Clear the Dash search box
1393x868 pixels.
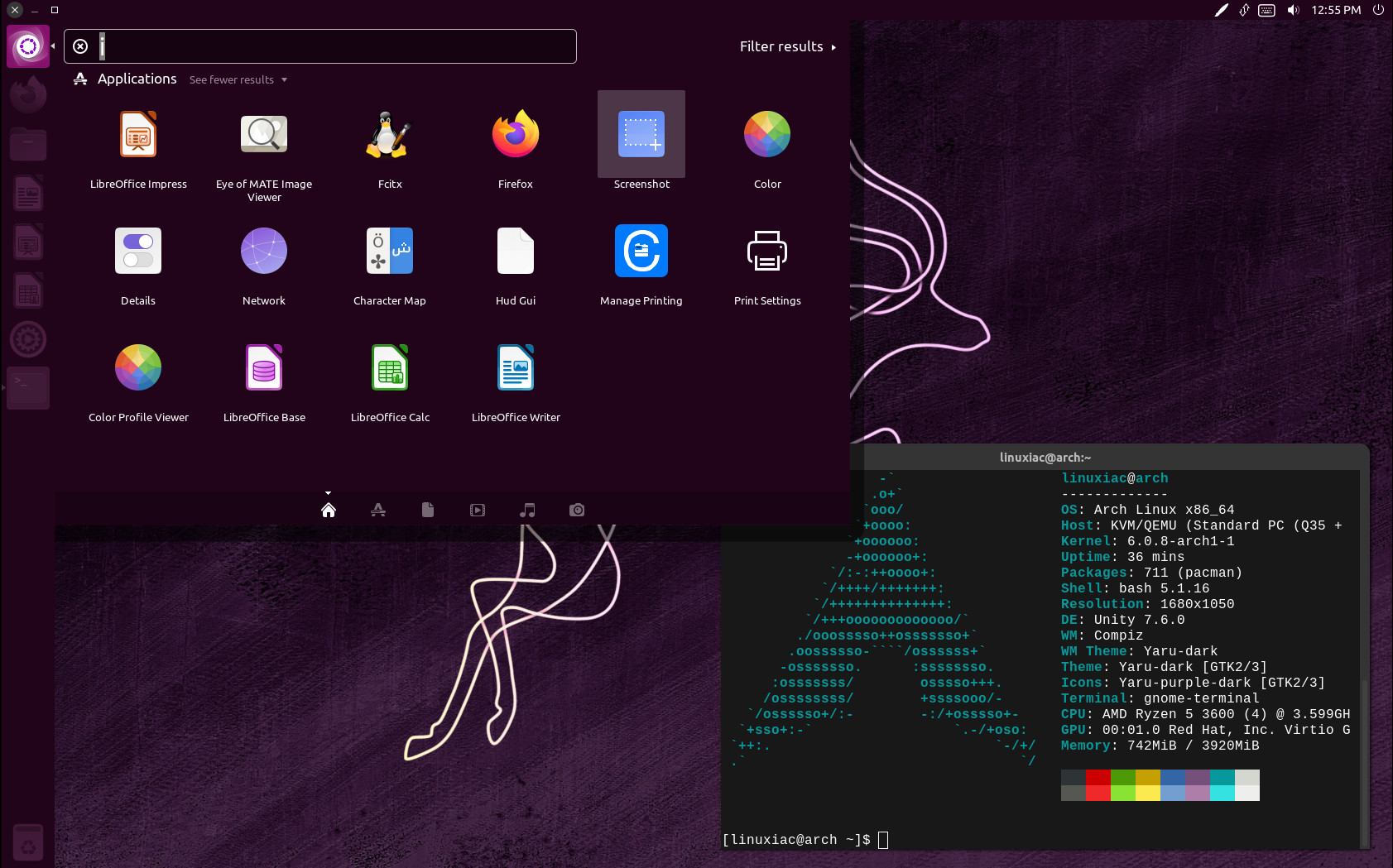[80, 46]
